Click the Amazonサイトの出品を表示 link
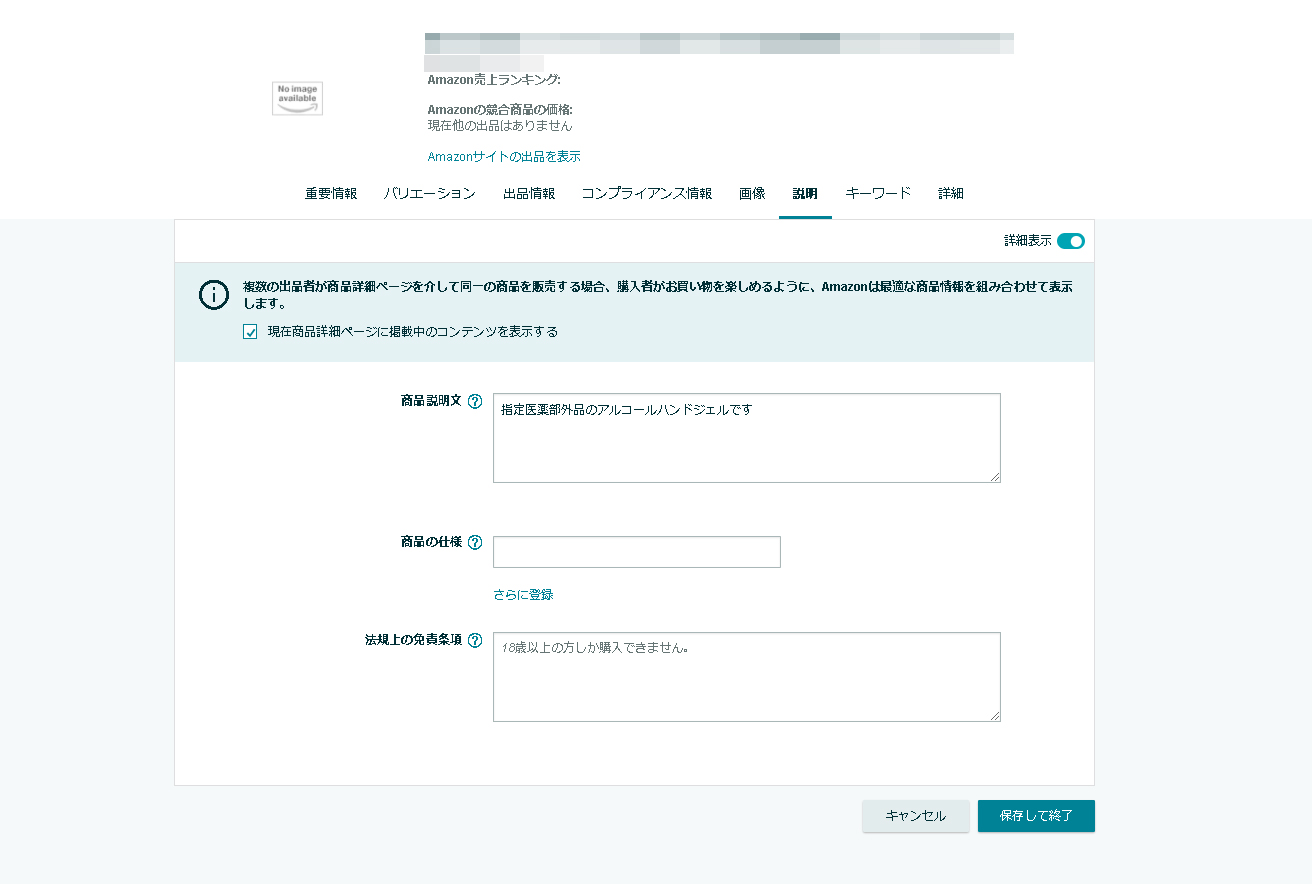1312x884 pixels. tap(504, 157)
